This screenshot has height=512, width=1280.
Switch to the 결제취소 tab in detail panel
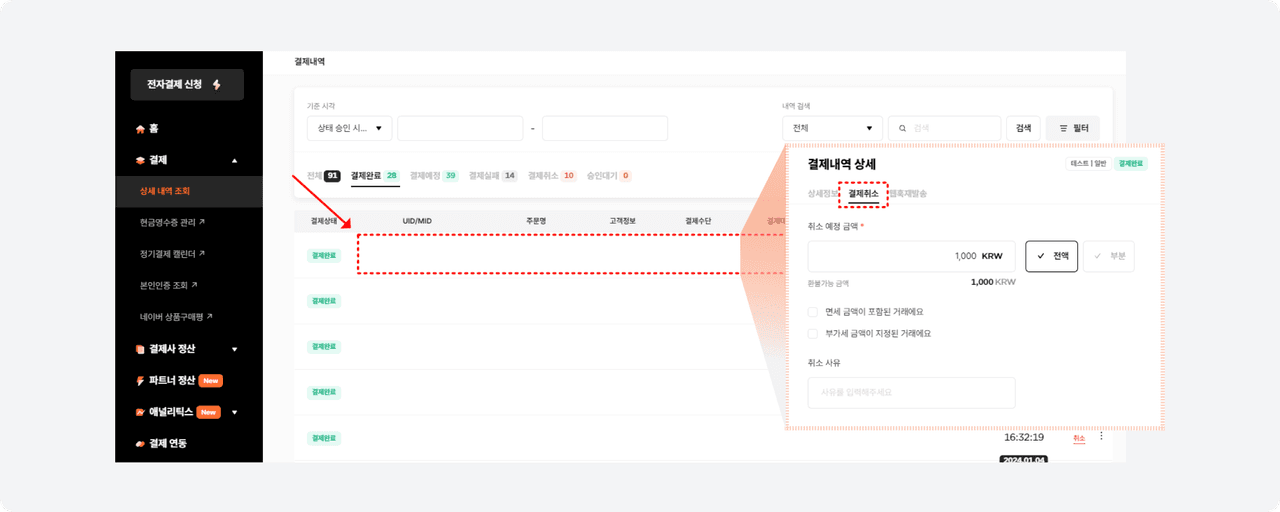(x=863, y=193)
